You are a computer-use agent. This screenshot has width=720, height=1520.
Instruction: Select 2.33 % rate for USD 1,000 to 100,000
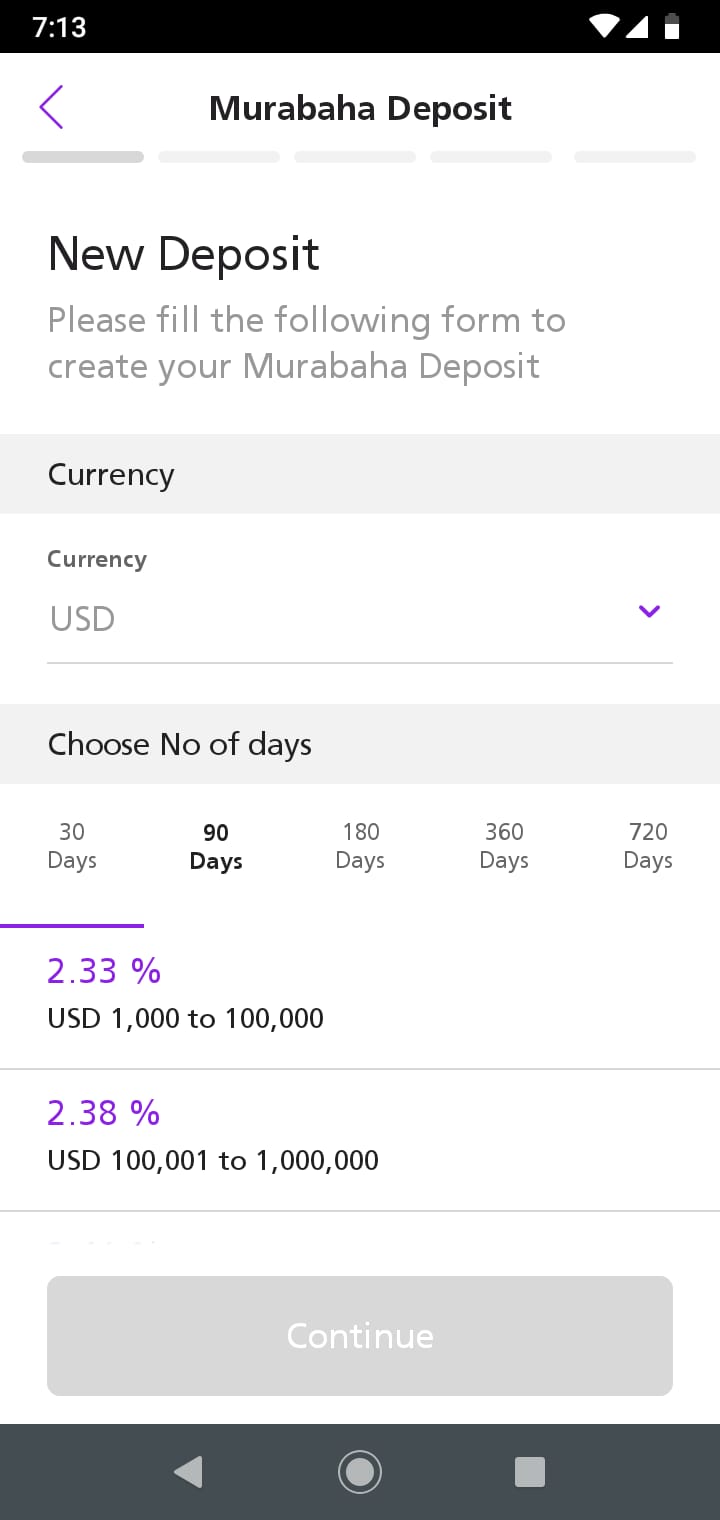(186, 993)
